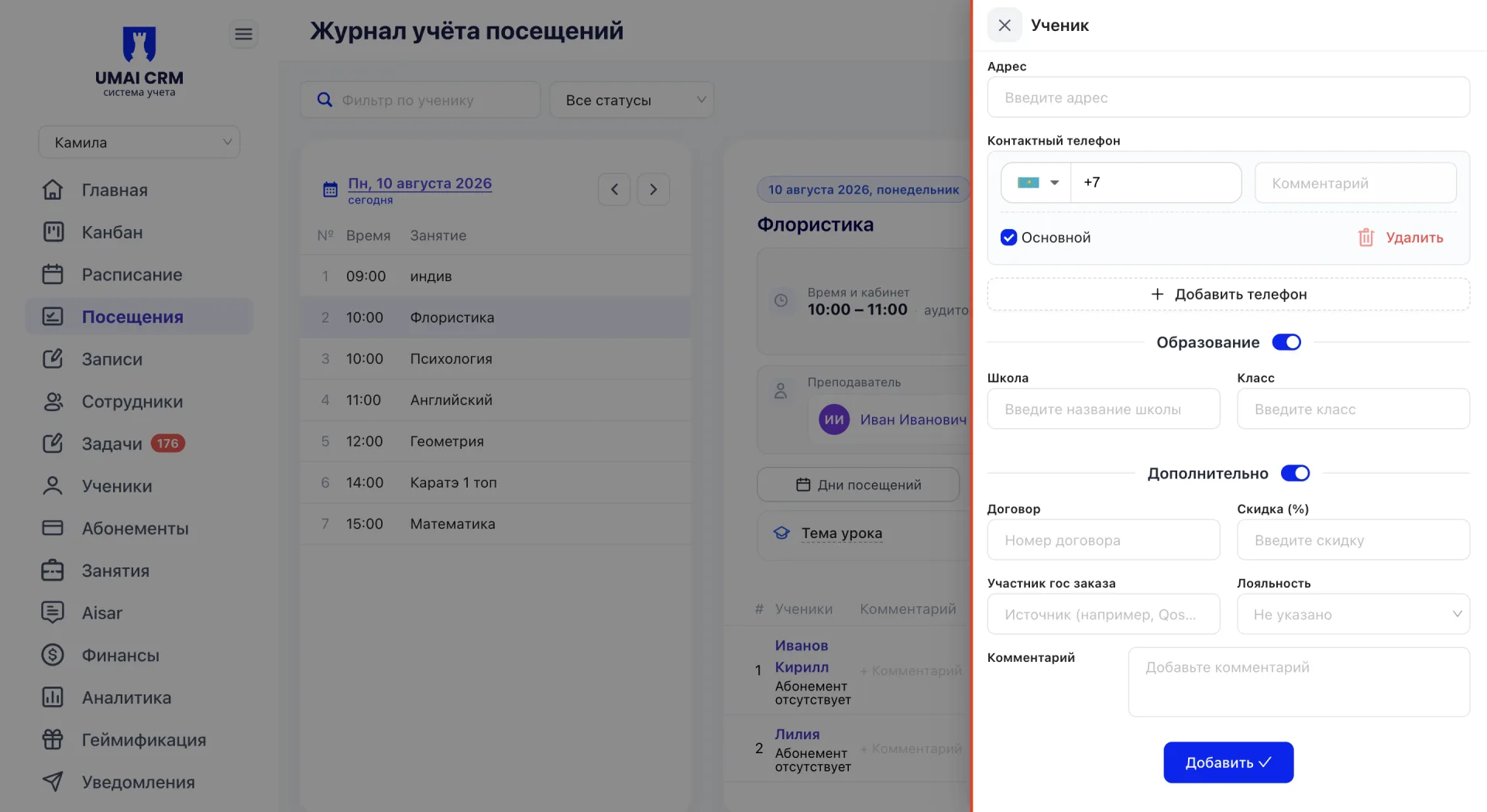Screen dimensions: 1487x812
Task: Select the 10:00 Психология lesson row
Action: coord(496,358)
